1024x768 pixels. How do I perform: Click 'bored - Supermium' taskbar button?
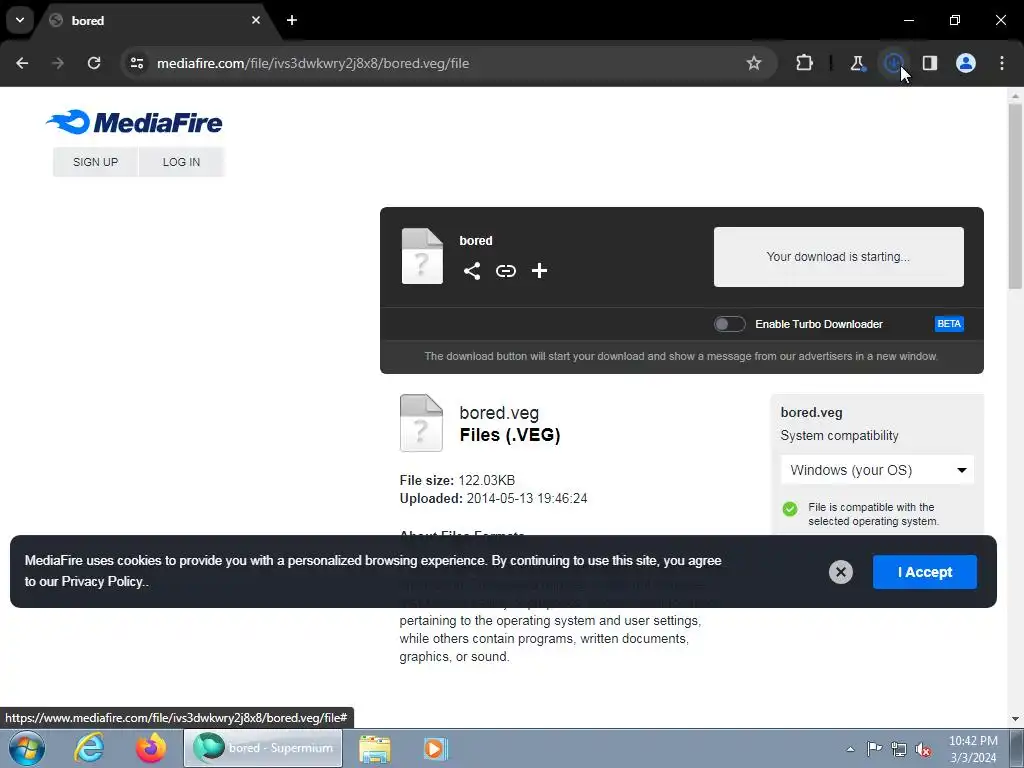263,748
